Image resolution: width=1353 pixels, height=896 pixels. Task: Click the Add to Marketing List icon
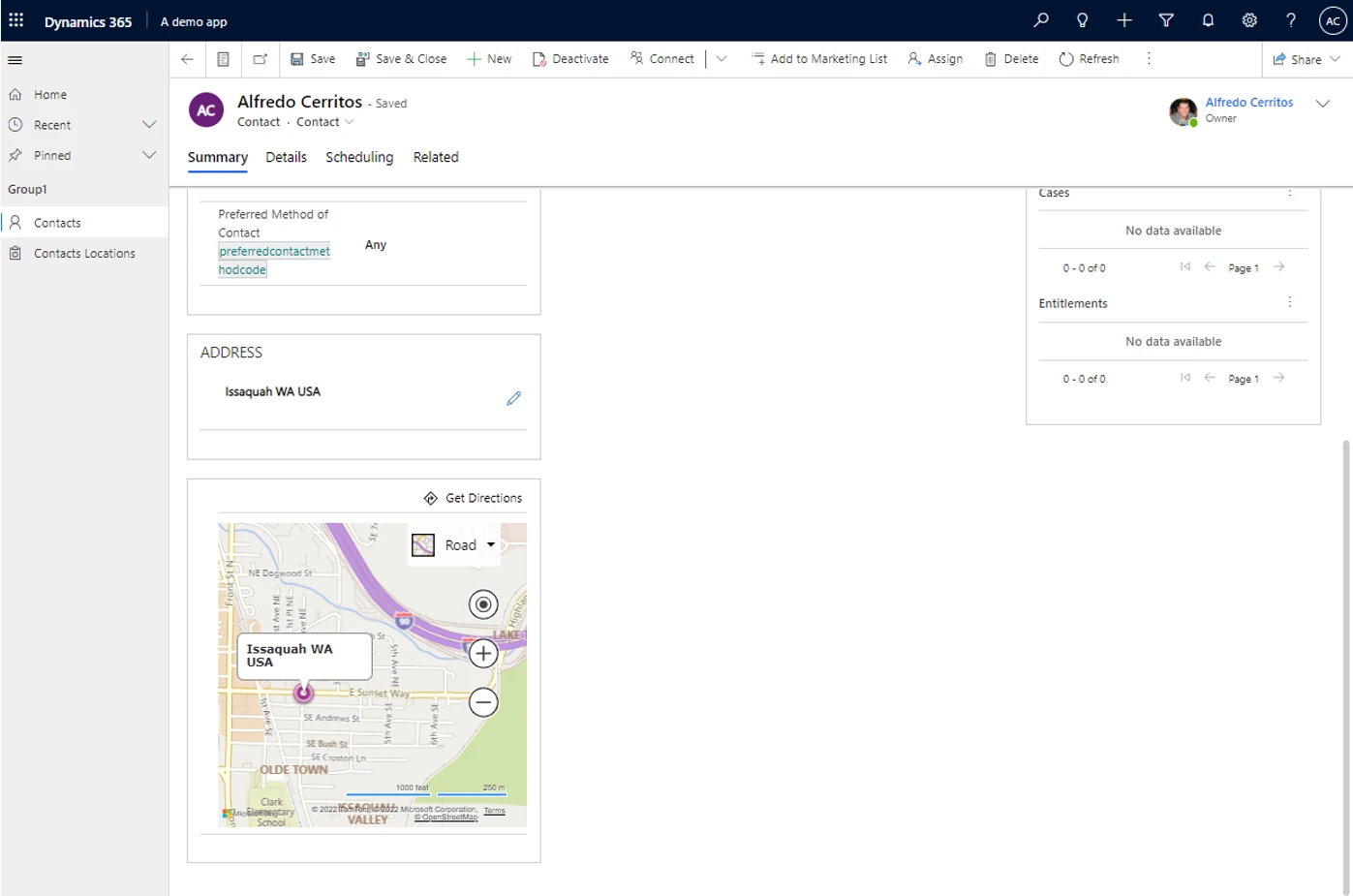758,58
